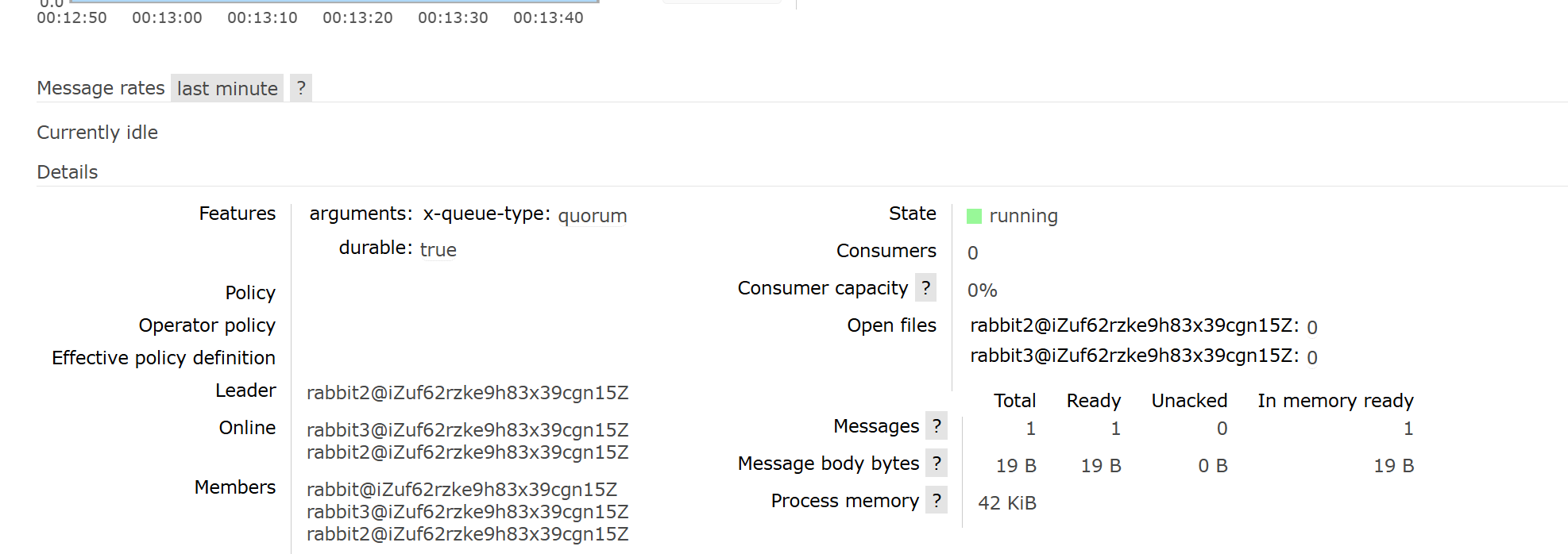The height and width of the screenshot is (554, 1568).
Task: Open the "last minute" range selector
Action: (x=227, y=88)
